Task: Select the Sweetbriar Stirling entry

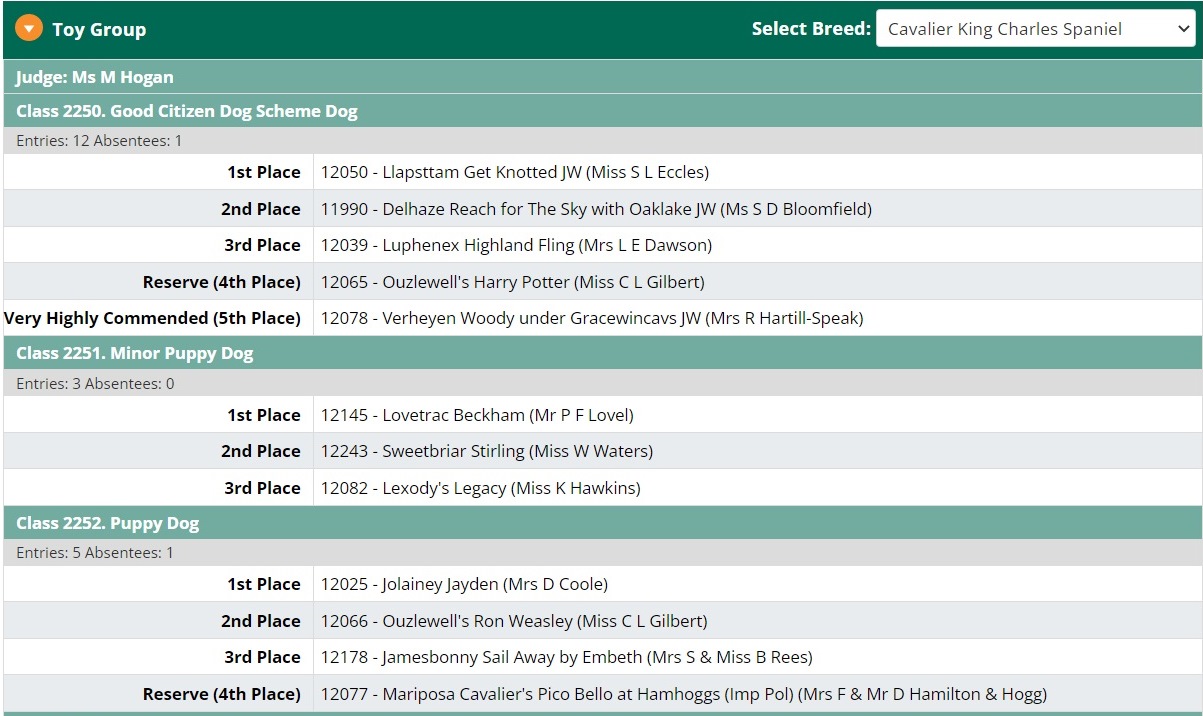Action: (x=486, y=451)
